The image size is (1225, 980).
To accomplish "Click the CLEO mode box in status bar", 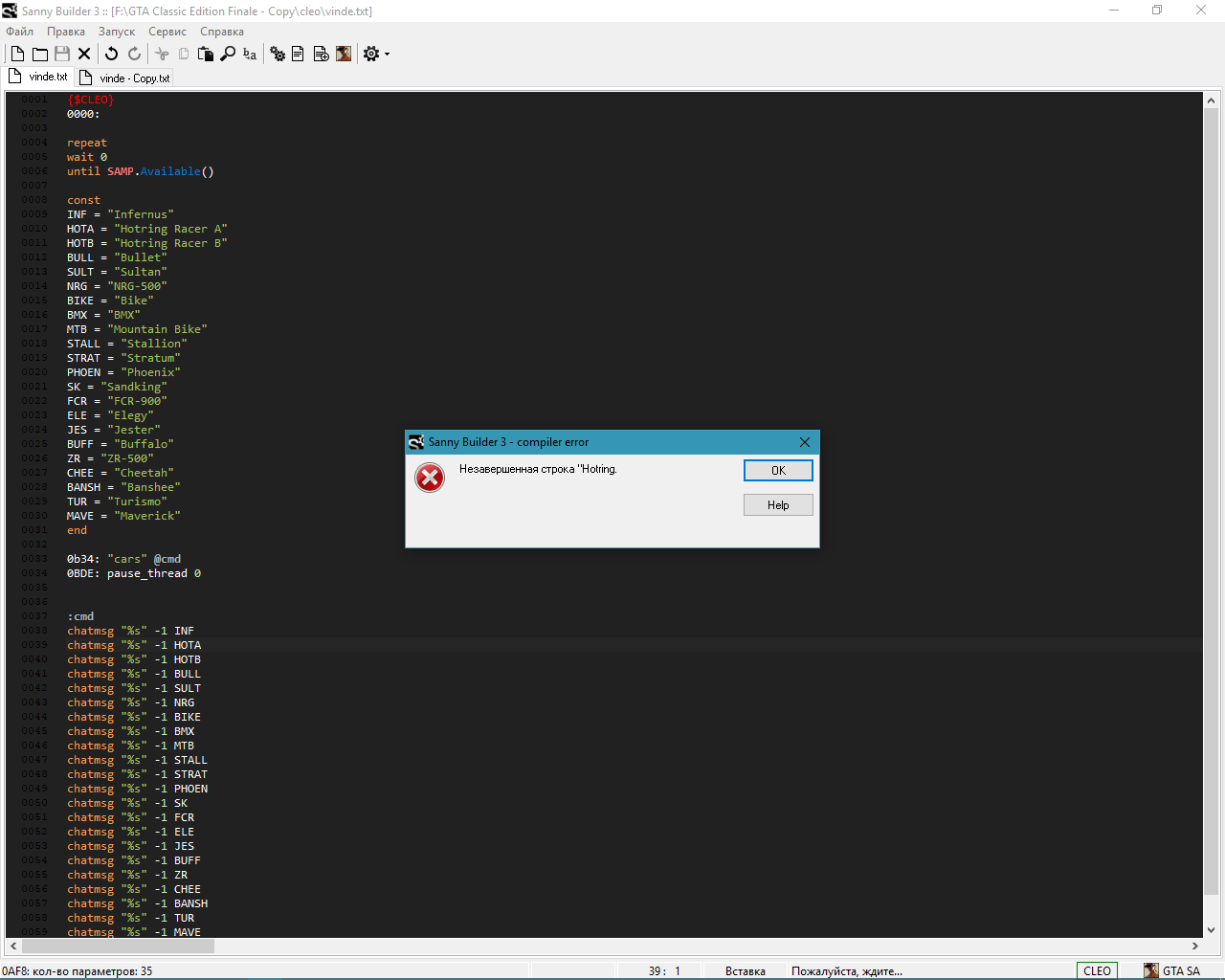I will click(x=1097, y=970).
